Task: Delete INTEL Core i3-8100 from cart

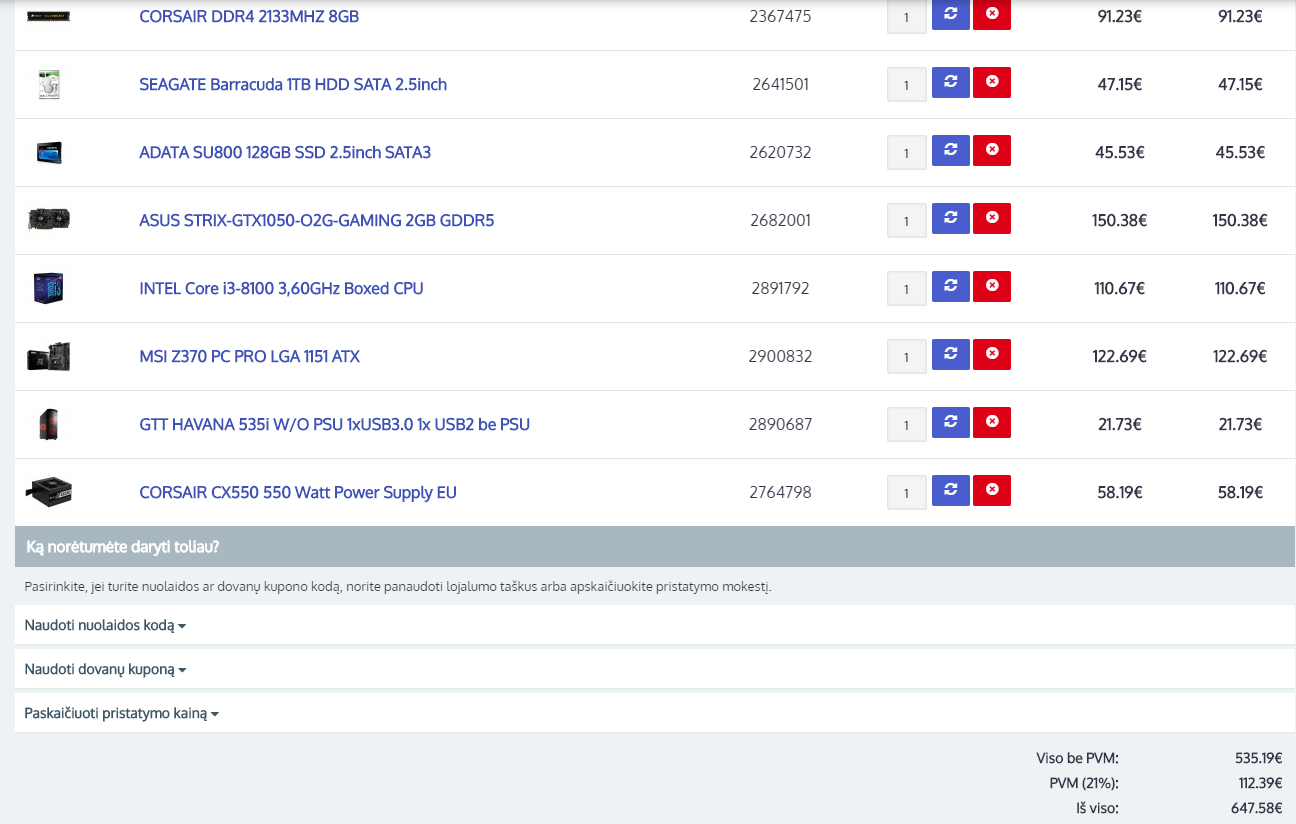Action: point(992,286)
